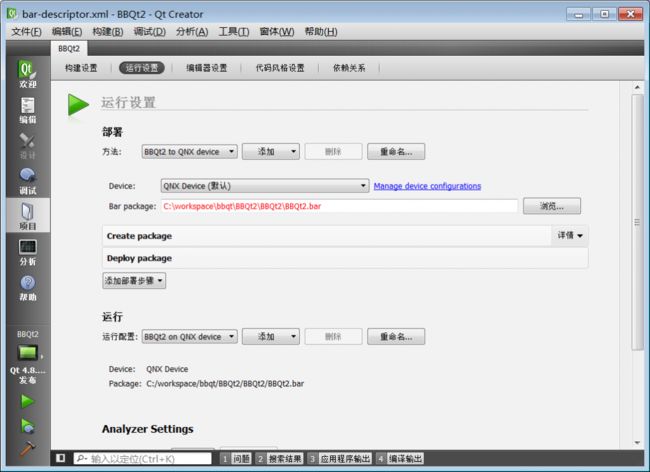Open the Analyze (分析) mode
650x472 pixels.
[28, 252]
